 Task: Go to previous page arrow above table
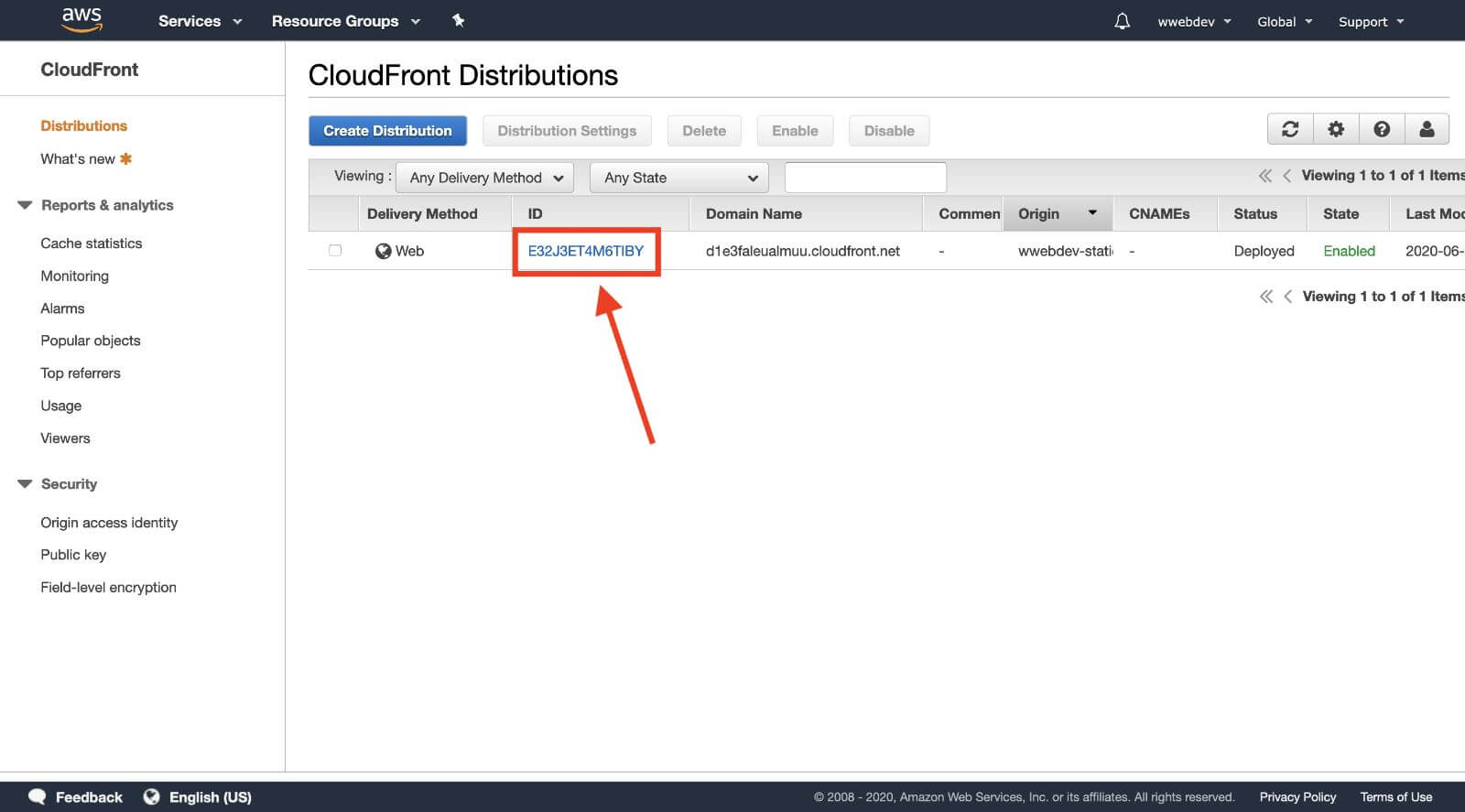point(1286,176)
